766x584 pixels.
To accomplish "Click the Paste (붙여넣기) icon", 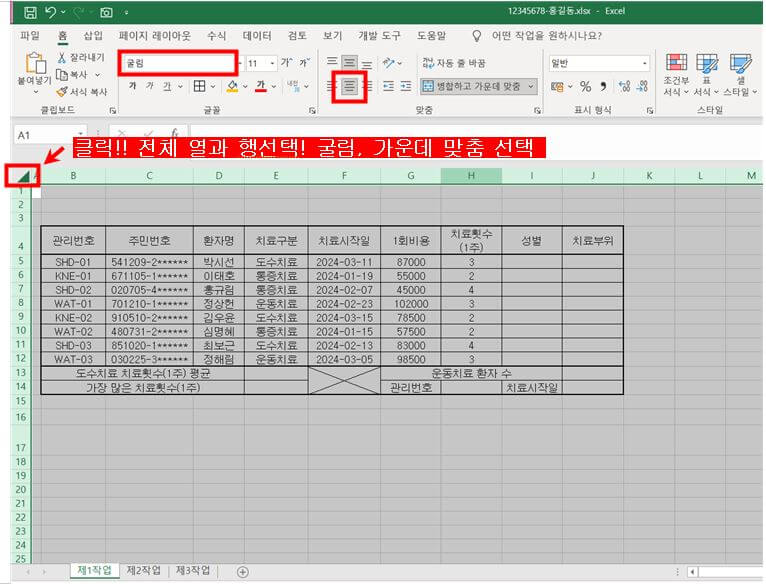I will pos(35,63).
